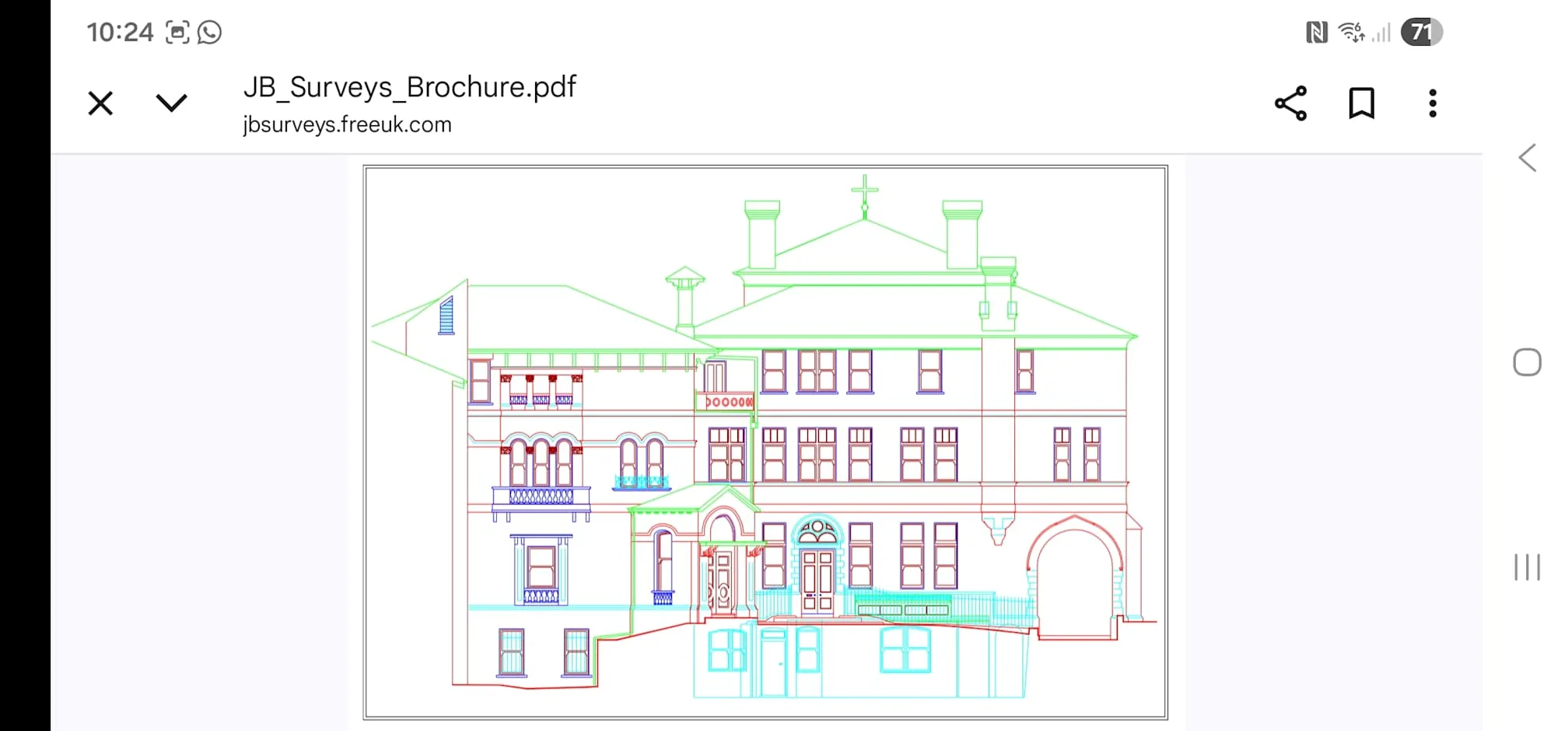Open recent apps with the navigation button
This screenshot has width=1568, height=731.
click(x=1527, y=567)
